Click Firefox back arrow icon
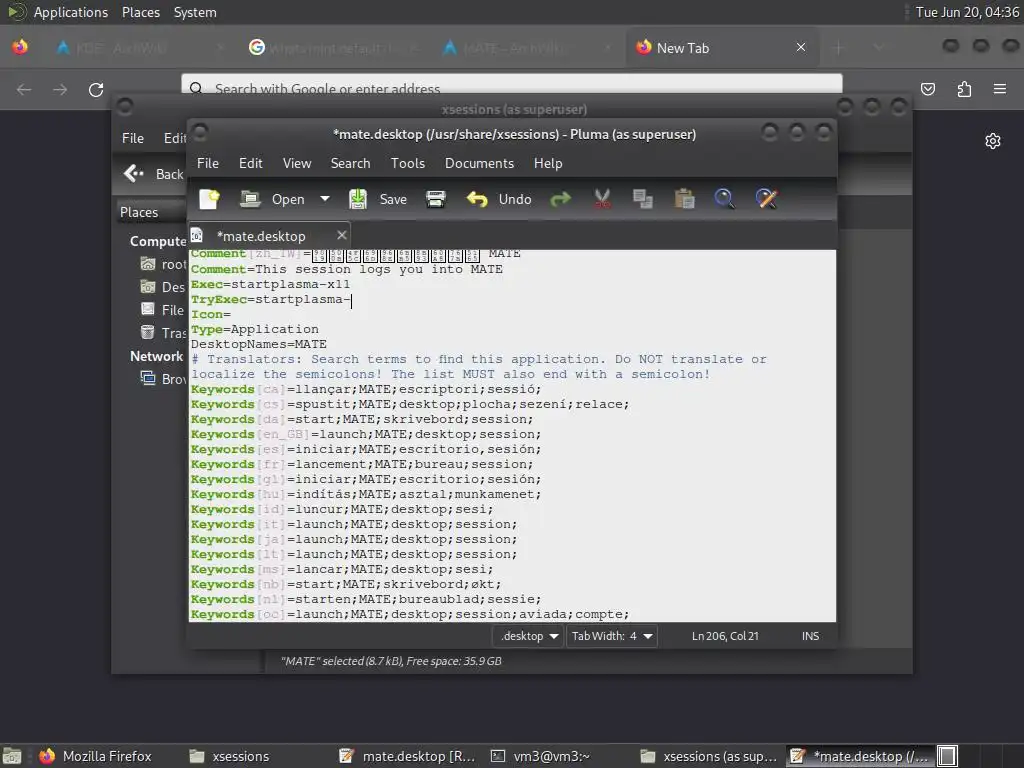1024x768 pixels. pyautogui.click(x=24, y=89)
